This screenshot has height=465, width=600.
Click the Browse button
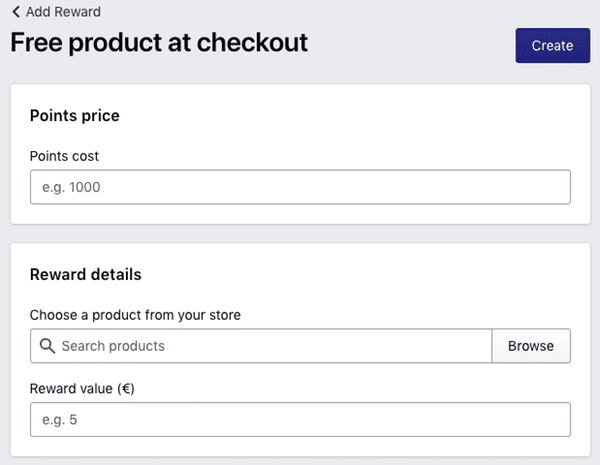pyautogui.click(x=530, y=346)
